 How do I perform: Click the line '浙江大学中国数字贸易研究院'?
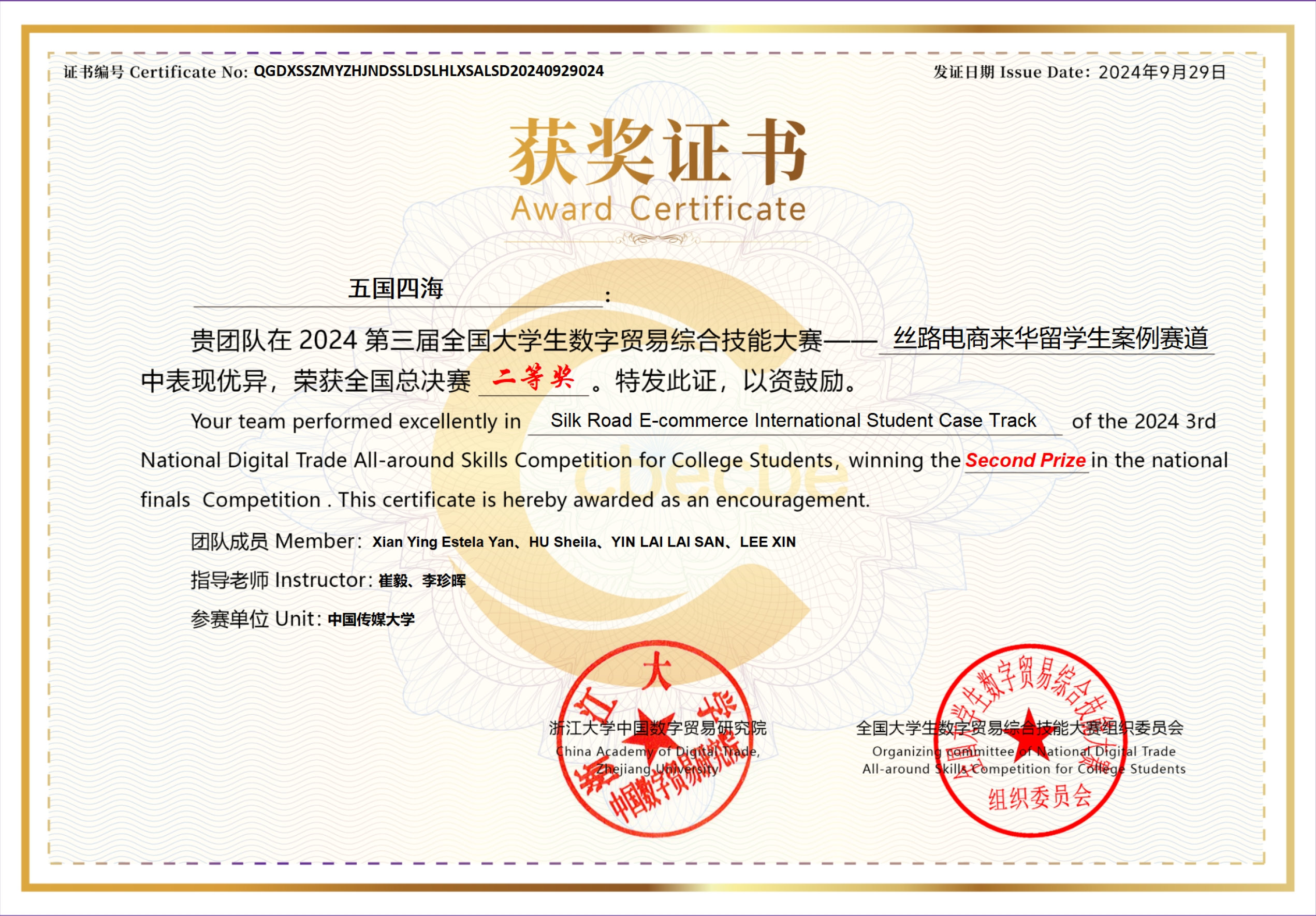point(657,728)
